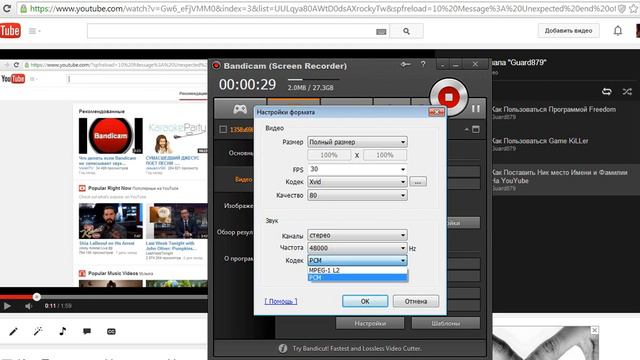640x360 pixels.
Task: Click Добавить видео upload button
Action: (x=568, y=31)
